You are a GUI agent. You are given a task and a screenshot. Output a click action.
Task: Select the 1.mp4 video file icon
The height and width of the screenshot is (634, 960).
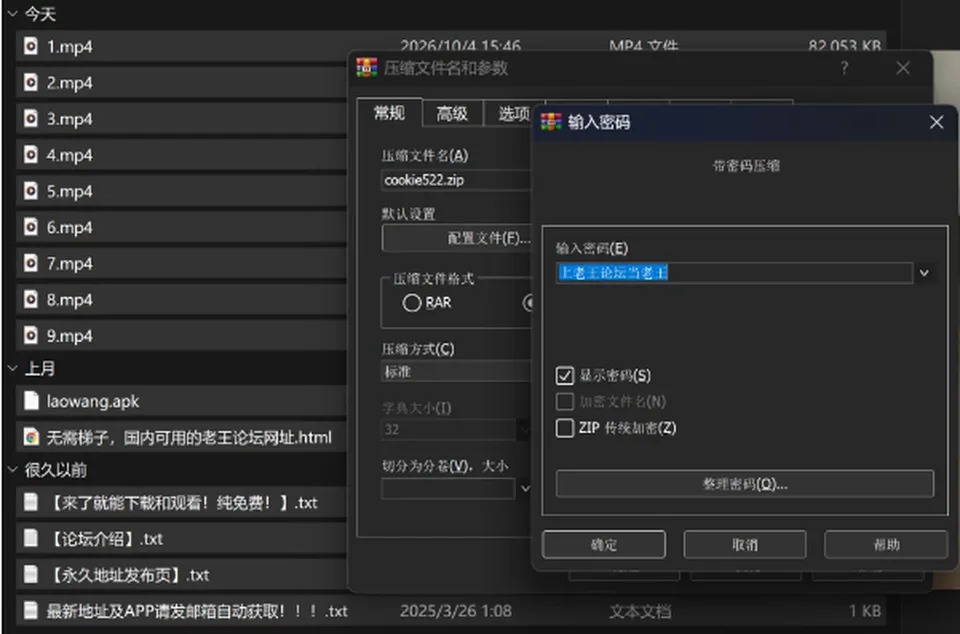[x=31, y=46]
